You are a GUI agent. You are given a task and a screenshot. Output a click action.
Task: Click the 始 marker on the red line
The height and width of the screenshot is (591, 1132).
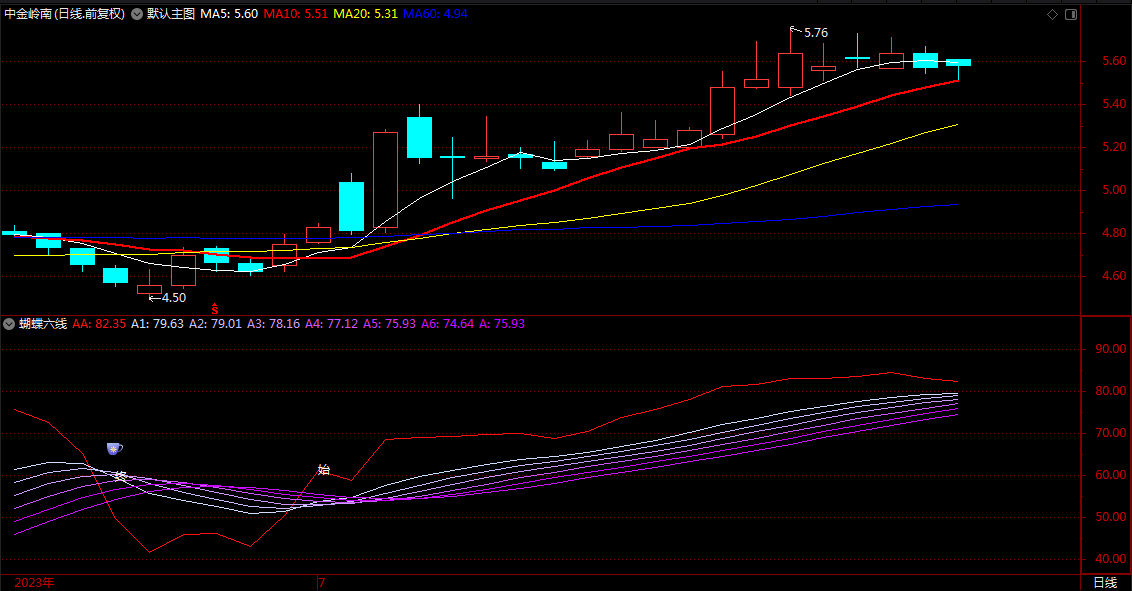click(x=324, y=470)
